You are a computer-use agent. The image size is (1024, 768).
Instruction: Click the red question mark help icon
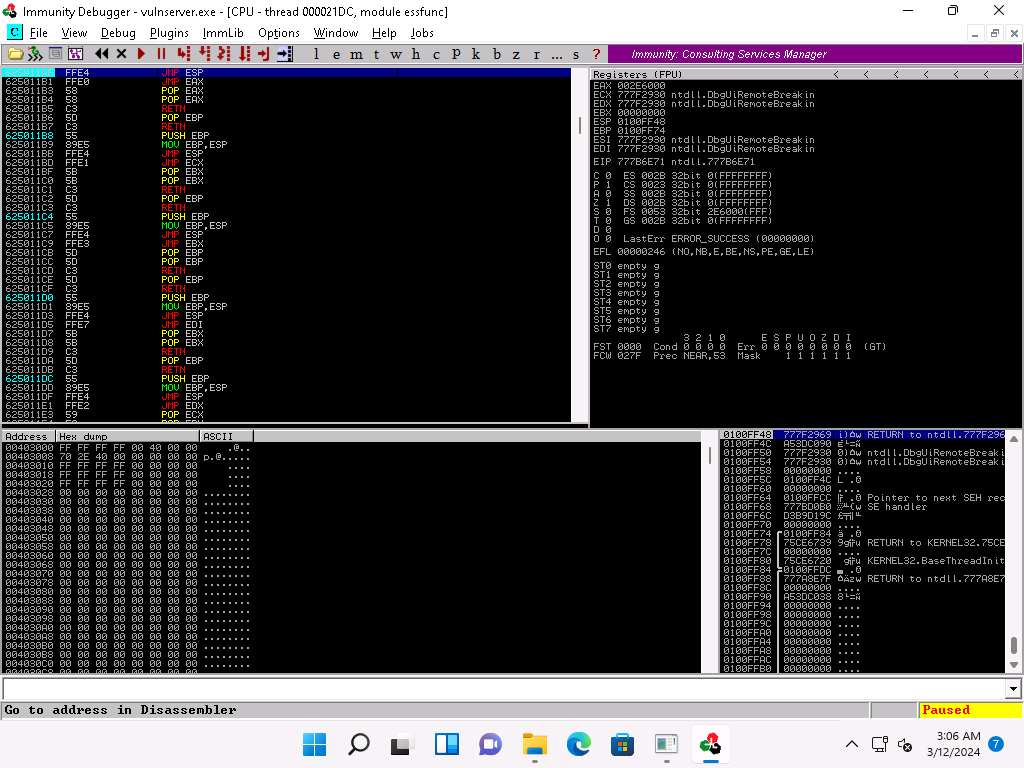coord(596,54)
